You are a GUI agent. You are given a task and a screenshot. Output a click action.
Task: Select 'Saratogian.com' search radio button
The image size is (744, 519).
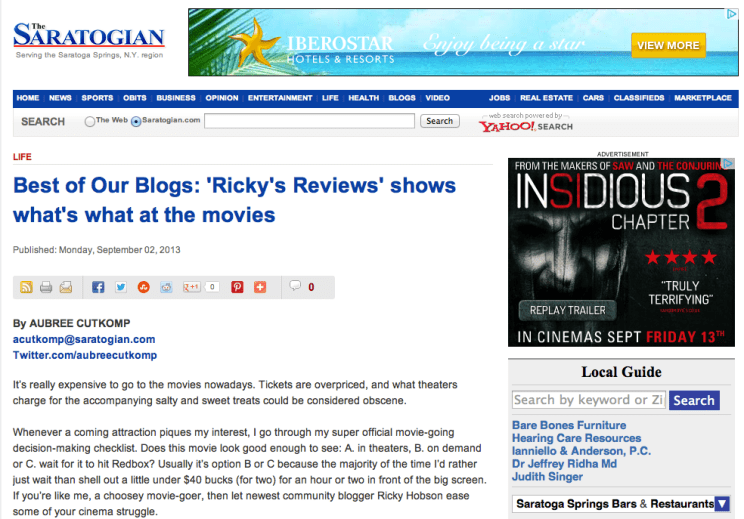pyautogui.click(x=136, y=121)
